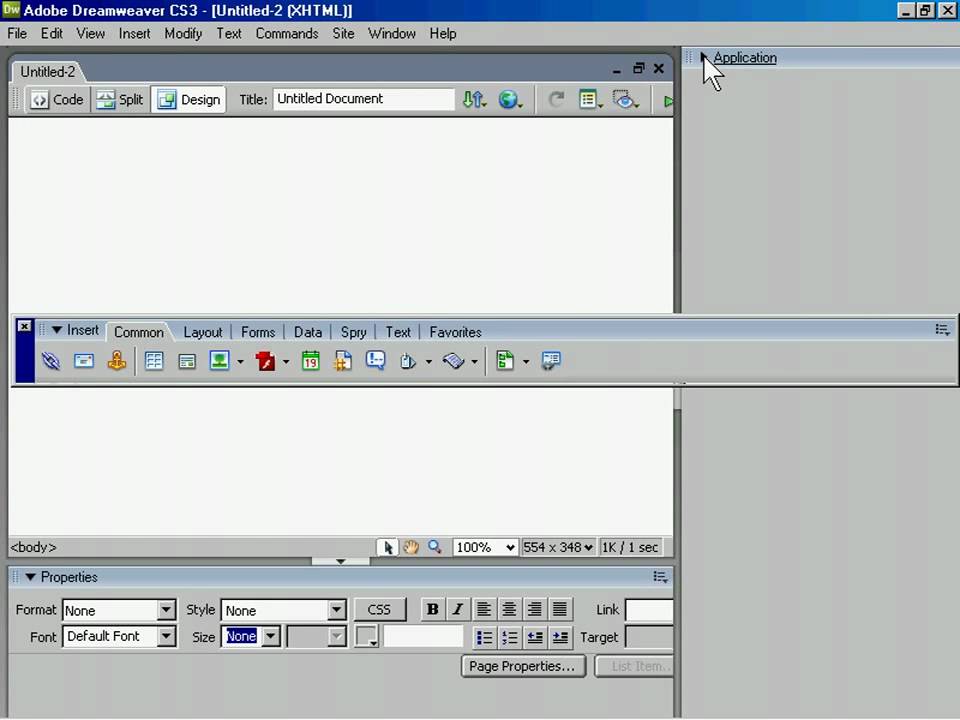This screenshot has width=960, height=720.
Task: Select the body tag selector
Action: [34, 547]
